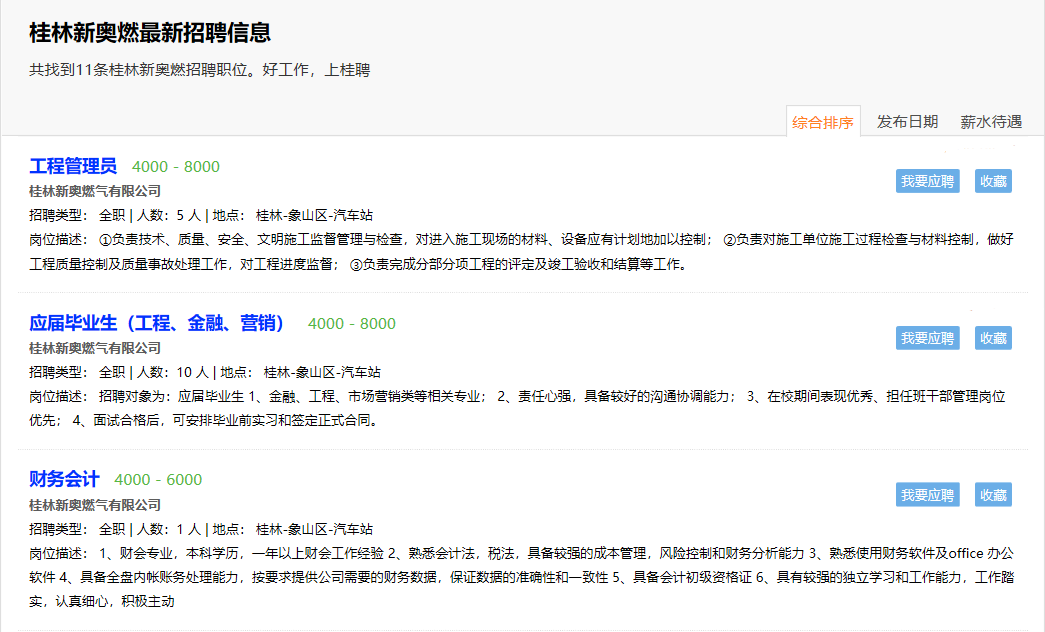Bookmark 财务会计 job with 收藏 button
Image resolution: width=1045 pixels, height=632 pixels.
click(x=993, y=495)
